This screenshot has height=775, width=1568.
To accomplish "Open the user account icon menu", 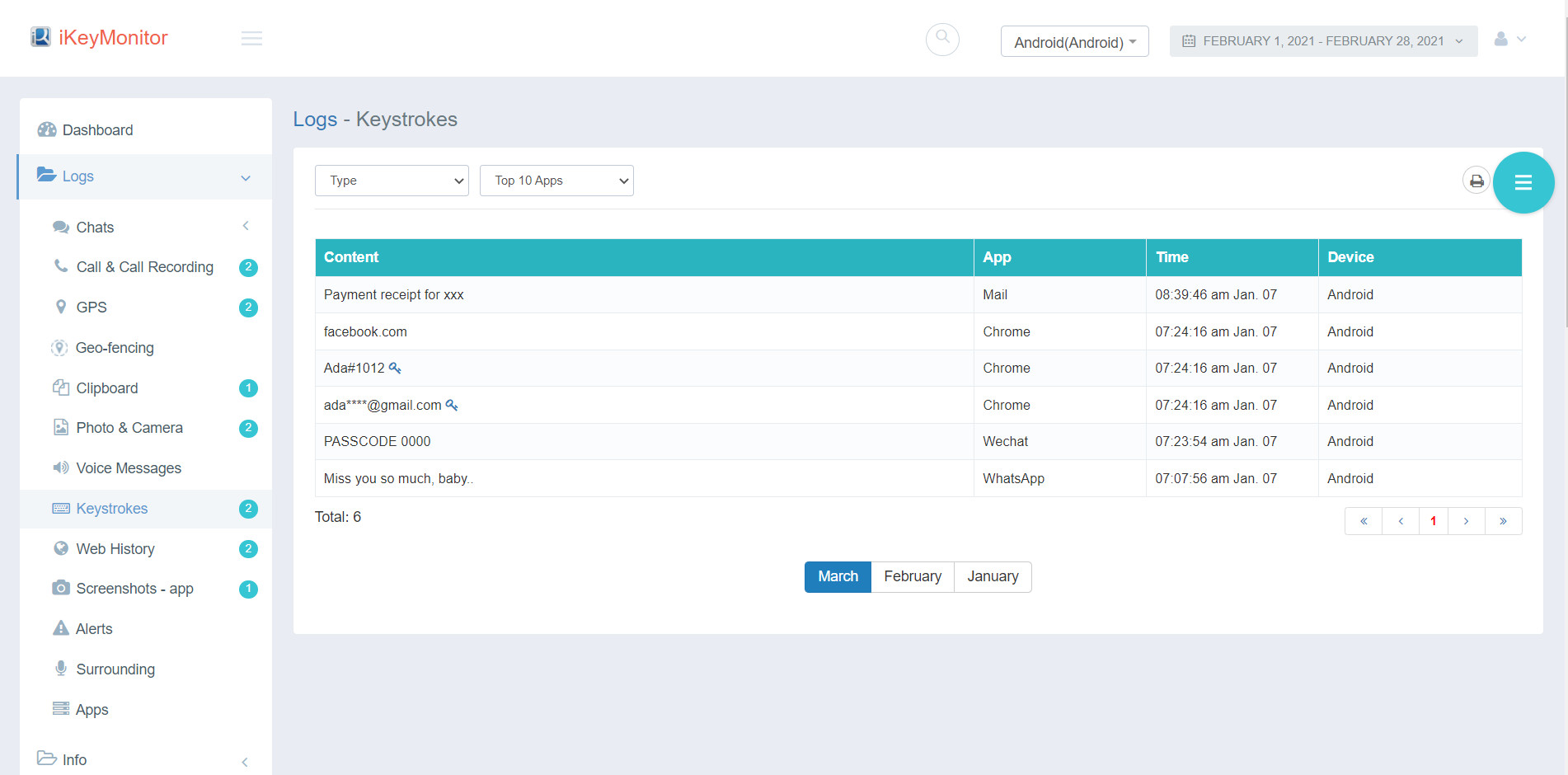I will click(x=1509, y=40).
